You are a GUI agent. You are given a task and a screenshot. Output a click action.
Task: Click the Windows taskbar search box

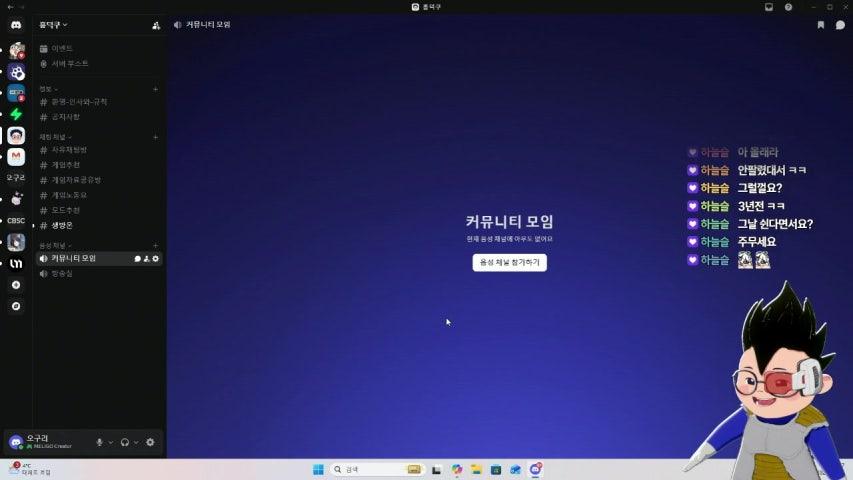(x=377, y=469)
